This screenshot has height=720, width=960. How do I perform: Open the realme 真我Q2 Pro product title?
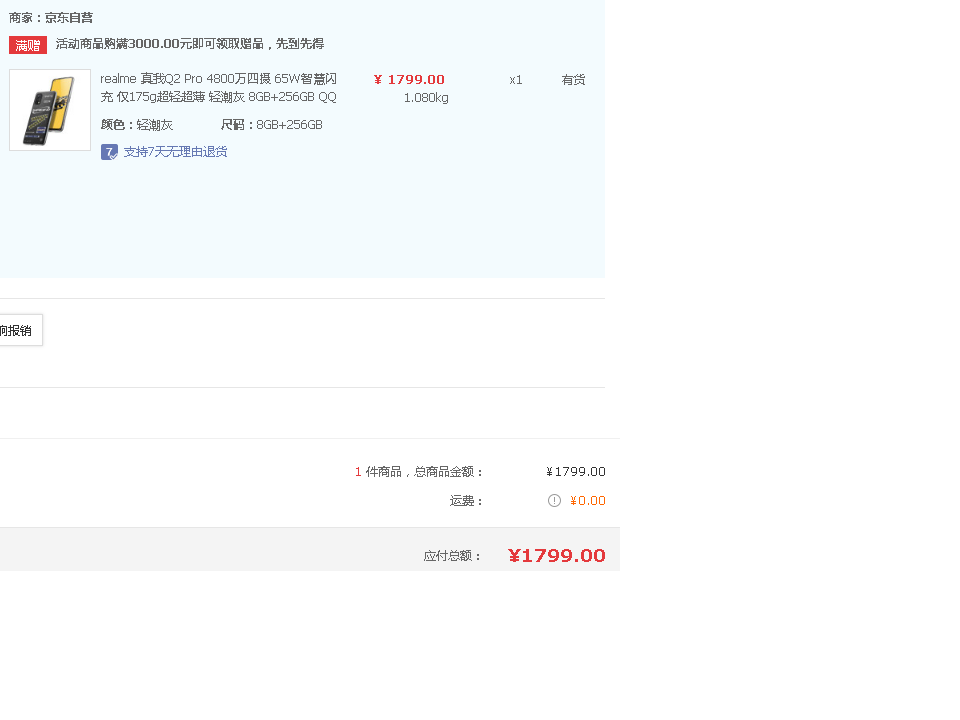point(219,88)
